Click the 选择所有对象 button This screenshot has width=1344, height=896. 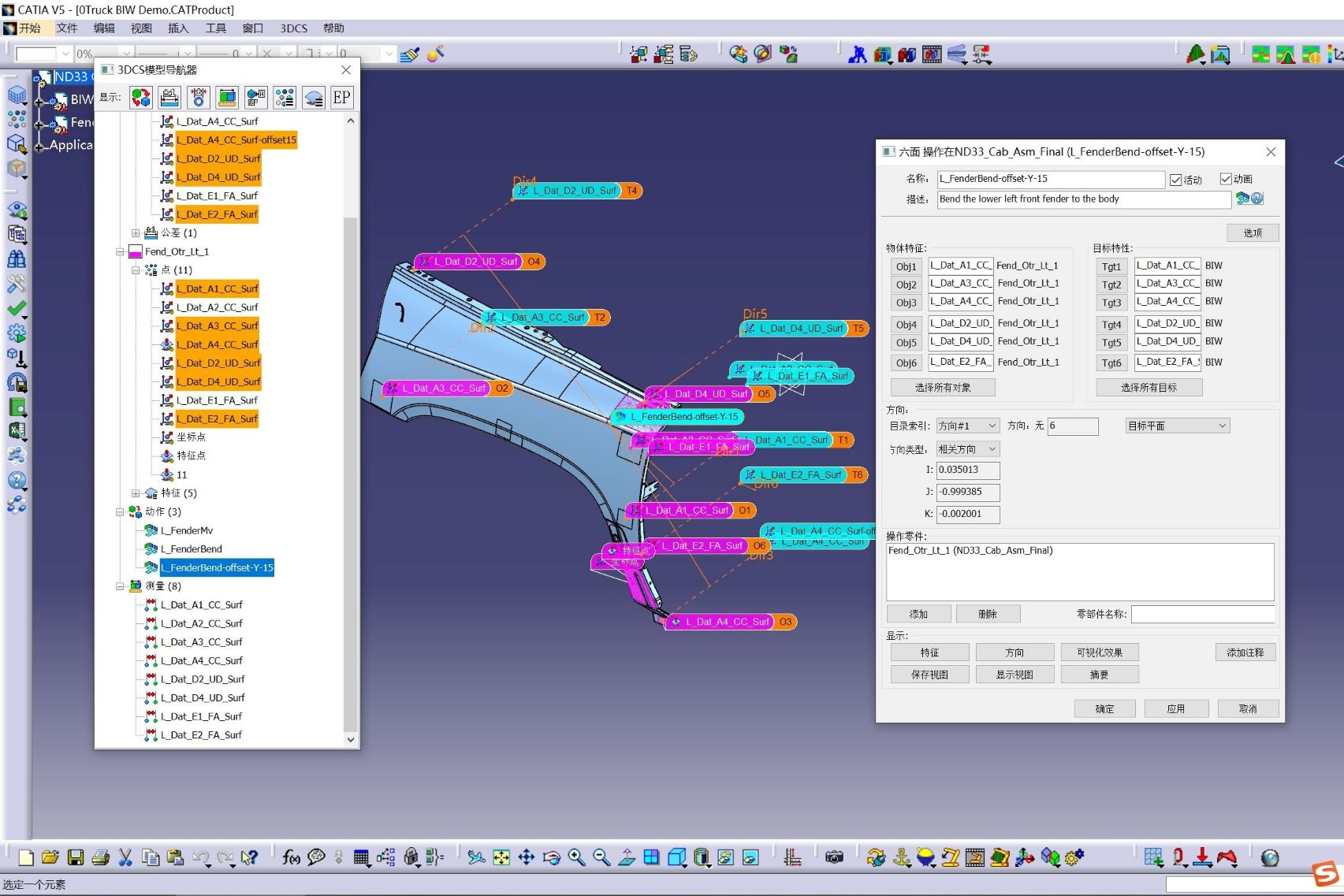tap(943, 388)
